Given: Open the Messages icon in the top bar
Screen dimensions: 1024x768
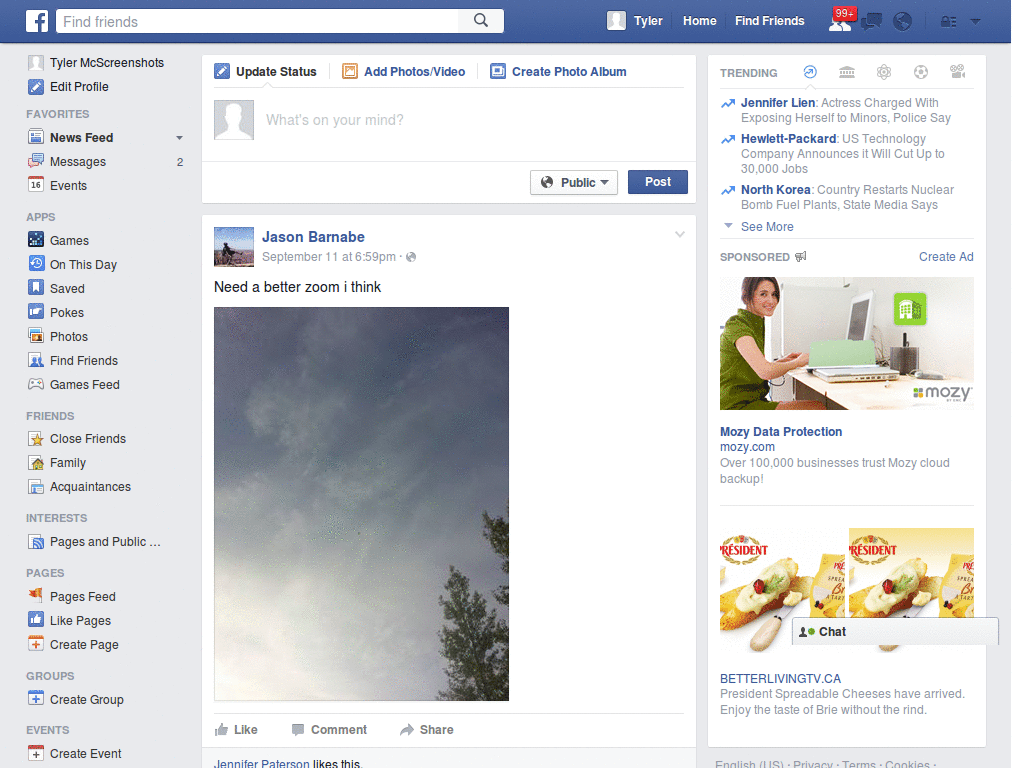Looking at the screenshot, I should [x=871, y=21].
